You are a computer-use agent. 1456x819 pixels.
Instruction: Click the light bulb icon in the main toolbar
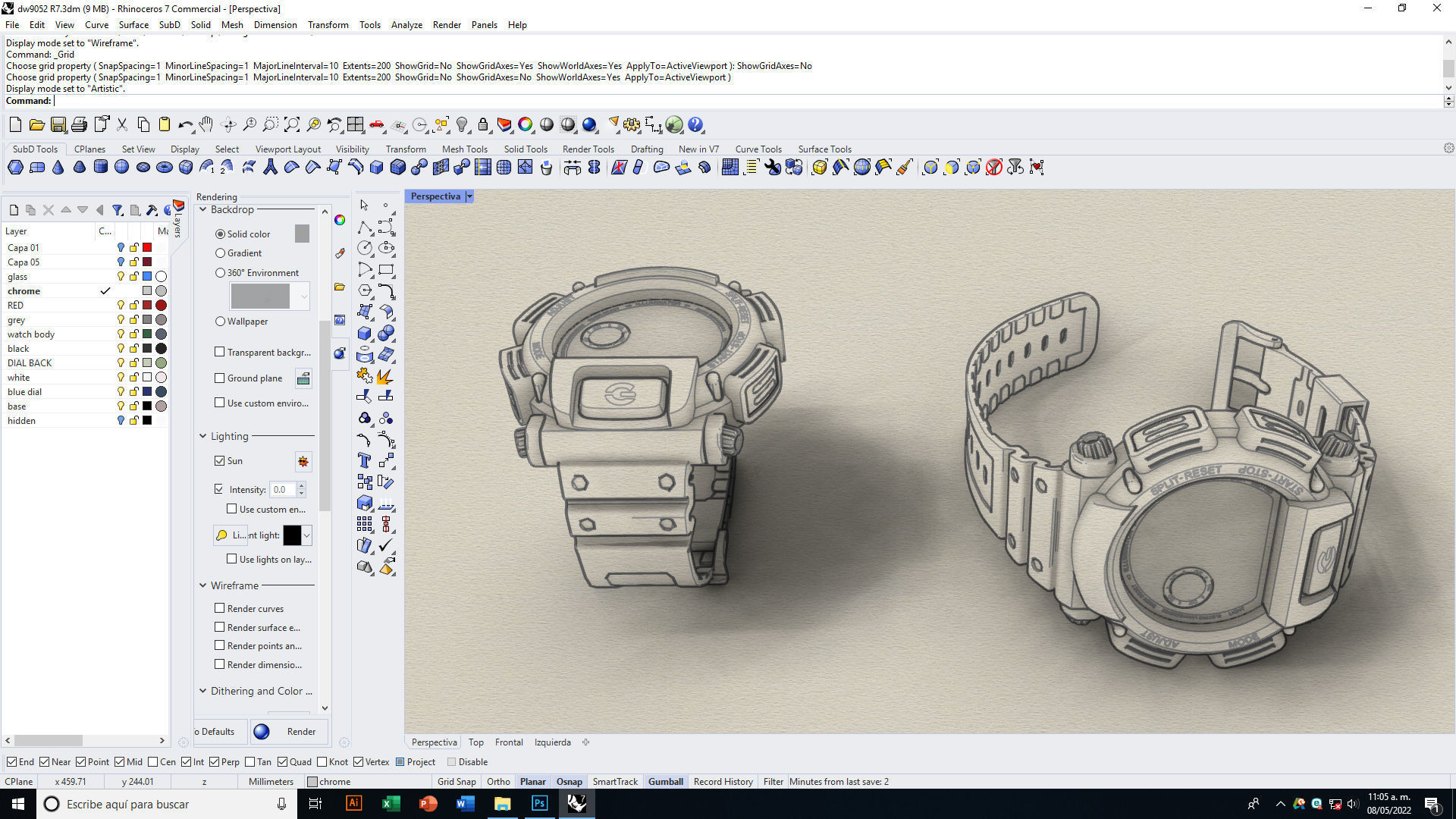click(462, 125)
